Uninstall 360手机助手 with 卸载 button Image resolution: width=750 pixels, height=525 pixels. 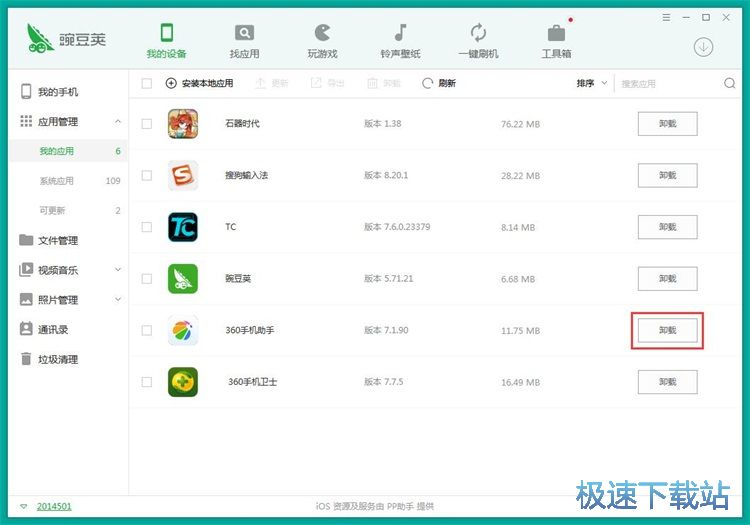point(667,330)
